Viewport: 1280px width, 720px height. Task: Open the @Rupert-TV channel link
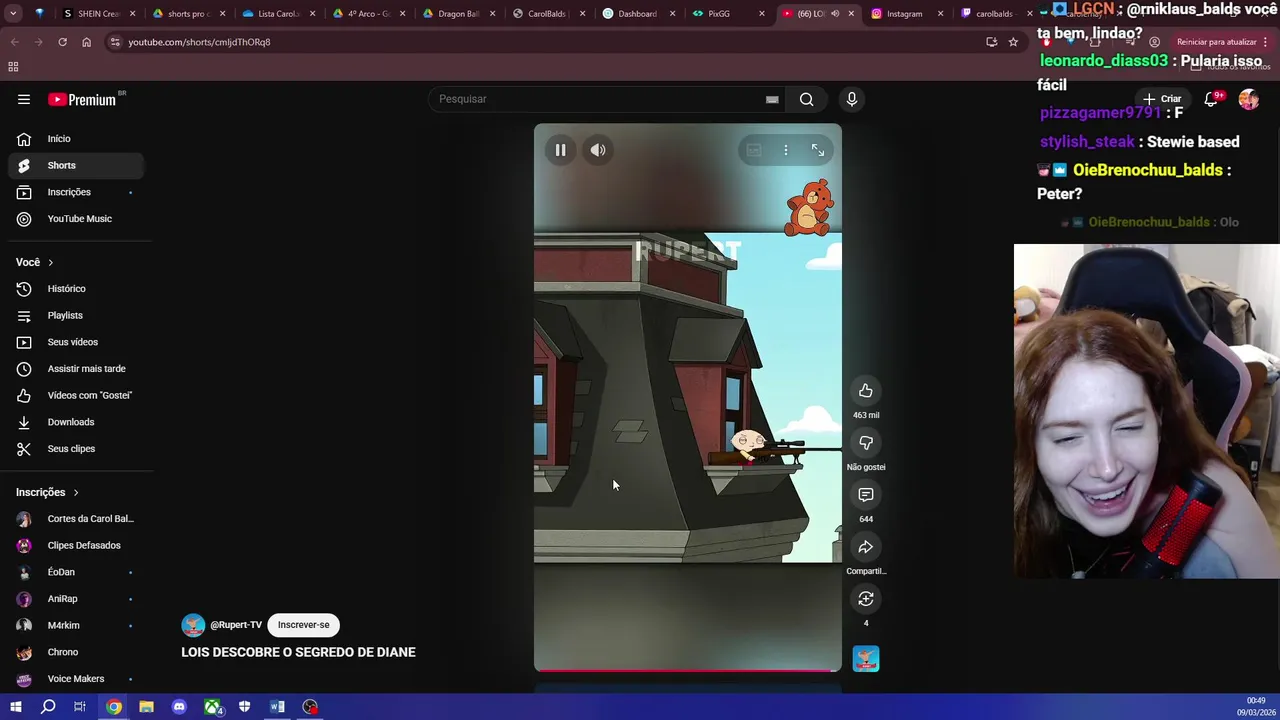[236, 625]
